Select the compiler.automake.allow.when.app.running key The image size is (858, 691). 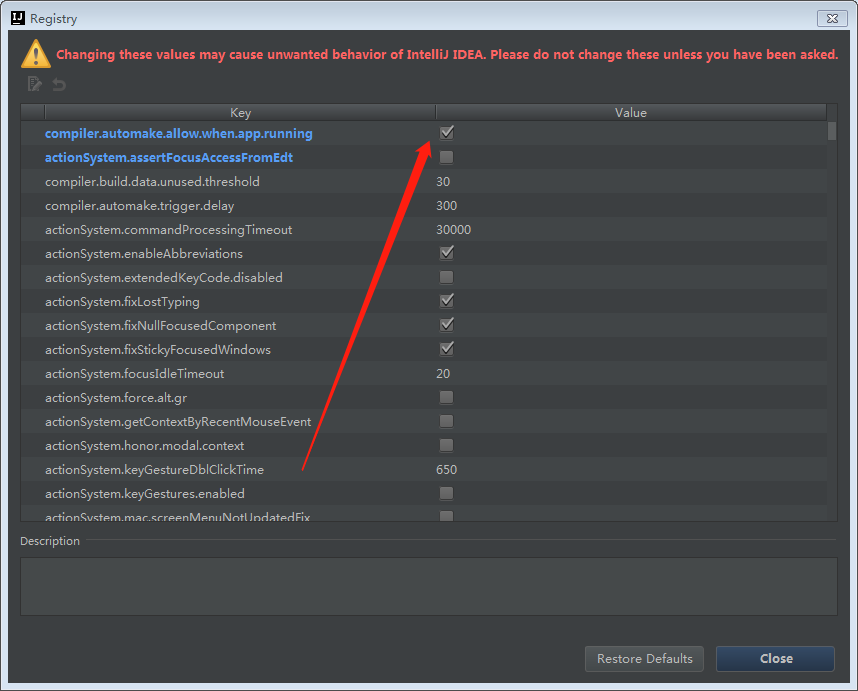click(x=178, y=133)
